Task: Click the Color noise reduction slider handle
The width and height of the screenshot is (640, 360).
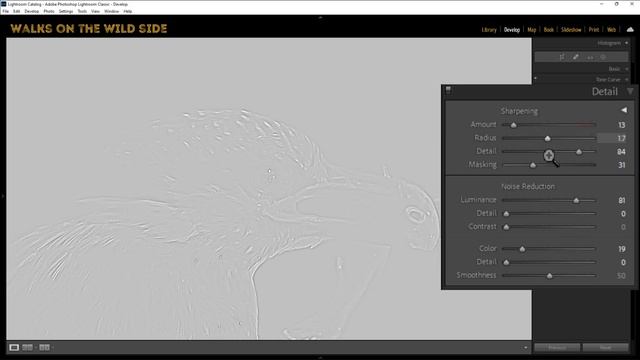Action: pos(522,249)
